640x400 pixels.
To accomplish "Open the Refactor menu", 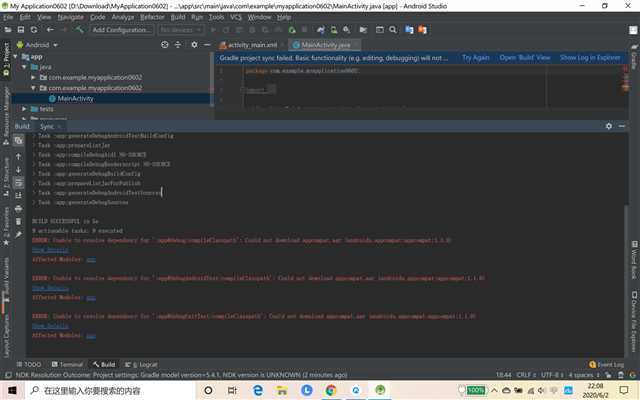I will click(152, 17).
